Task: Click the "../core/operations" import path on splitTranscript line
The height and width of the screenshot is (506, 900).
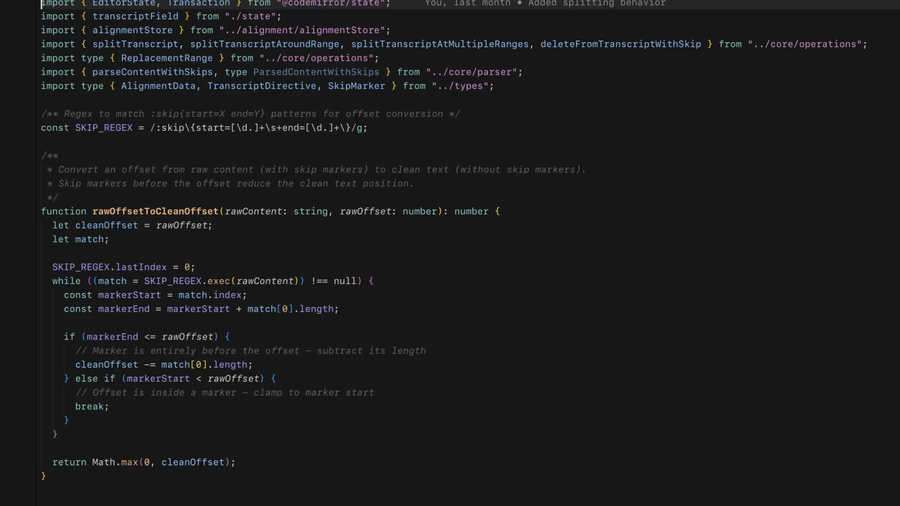Action: [x=806, y=44]
